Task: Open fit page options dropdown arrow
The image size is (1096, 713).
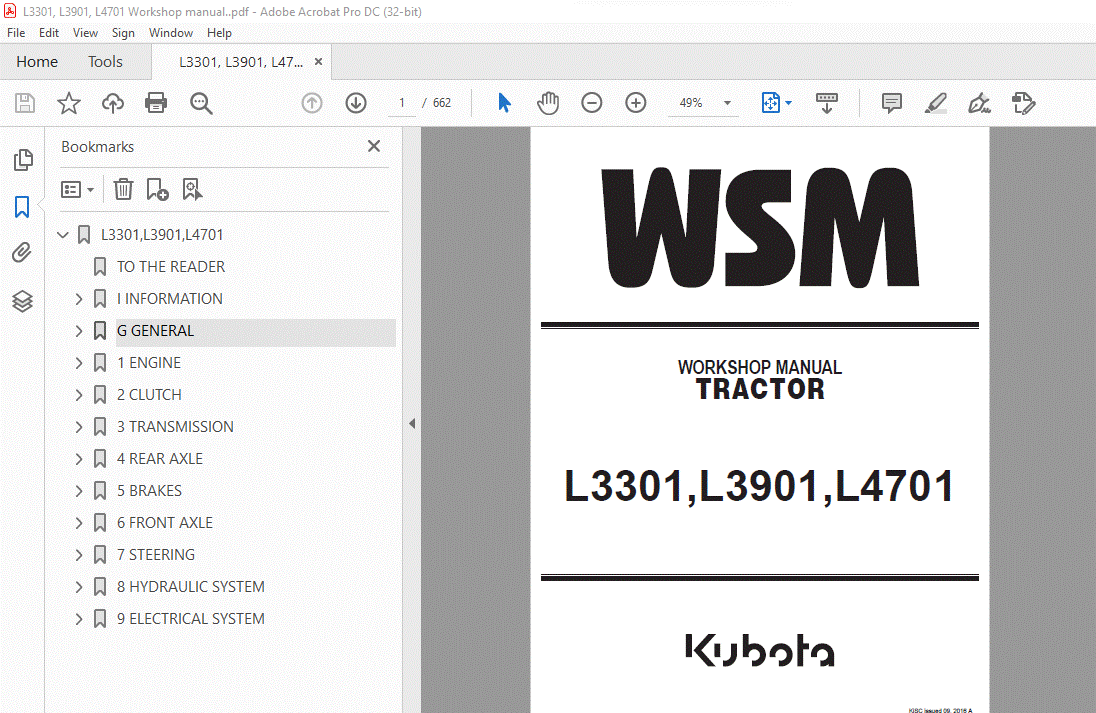Action: coord(788,103)
